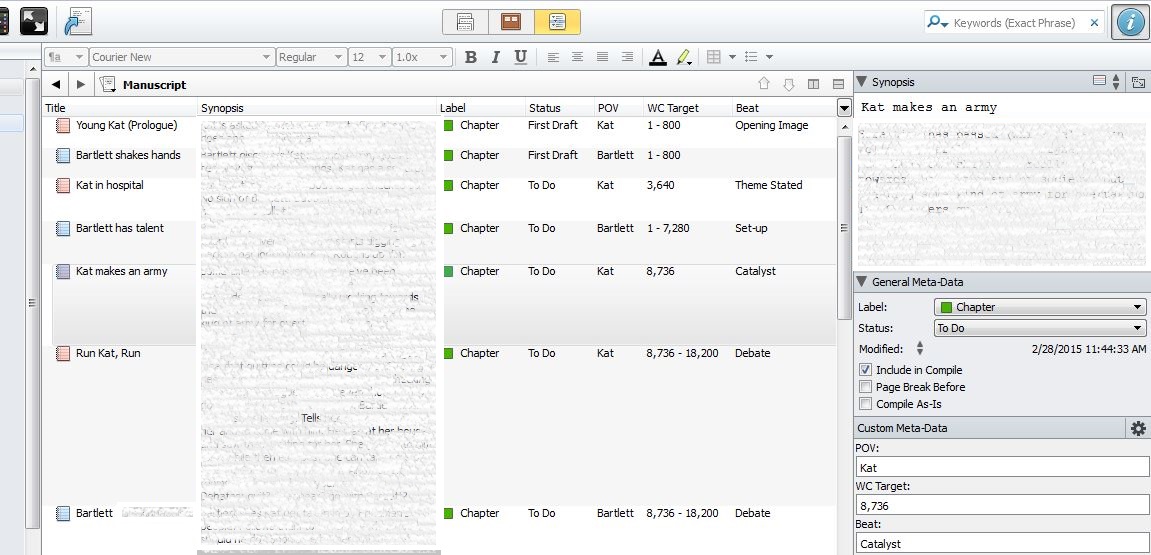
Task: Click into the Beat field containing Catalyst
Action: (x=1002, y=544)
